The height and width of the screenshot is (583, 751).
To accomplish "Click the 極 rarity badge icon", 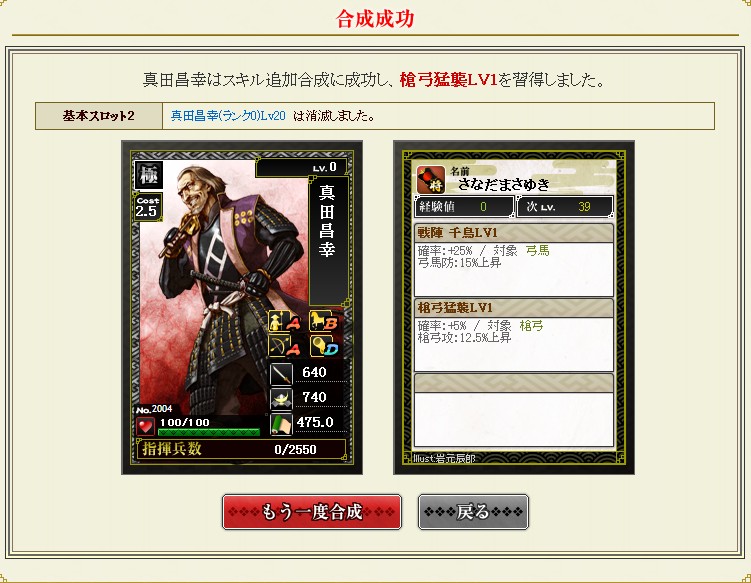I will pos(149,175).
